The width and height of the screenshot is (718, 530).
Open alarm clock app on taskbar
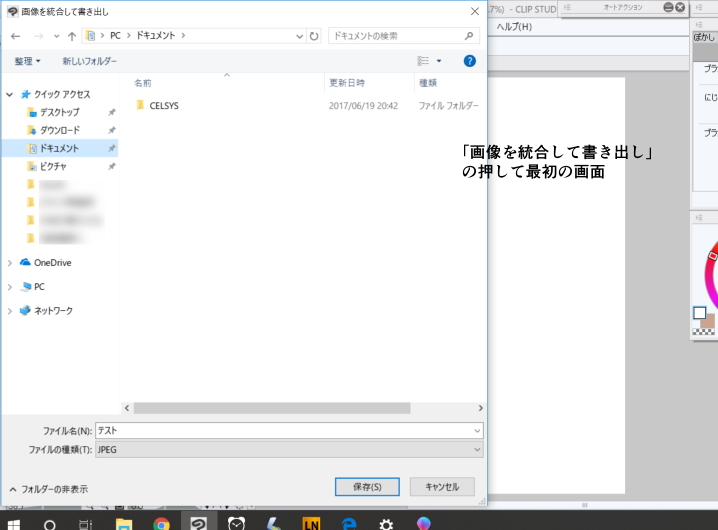tap(236, 524)
